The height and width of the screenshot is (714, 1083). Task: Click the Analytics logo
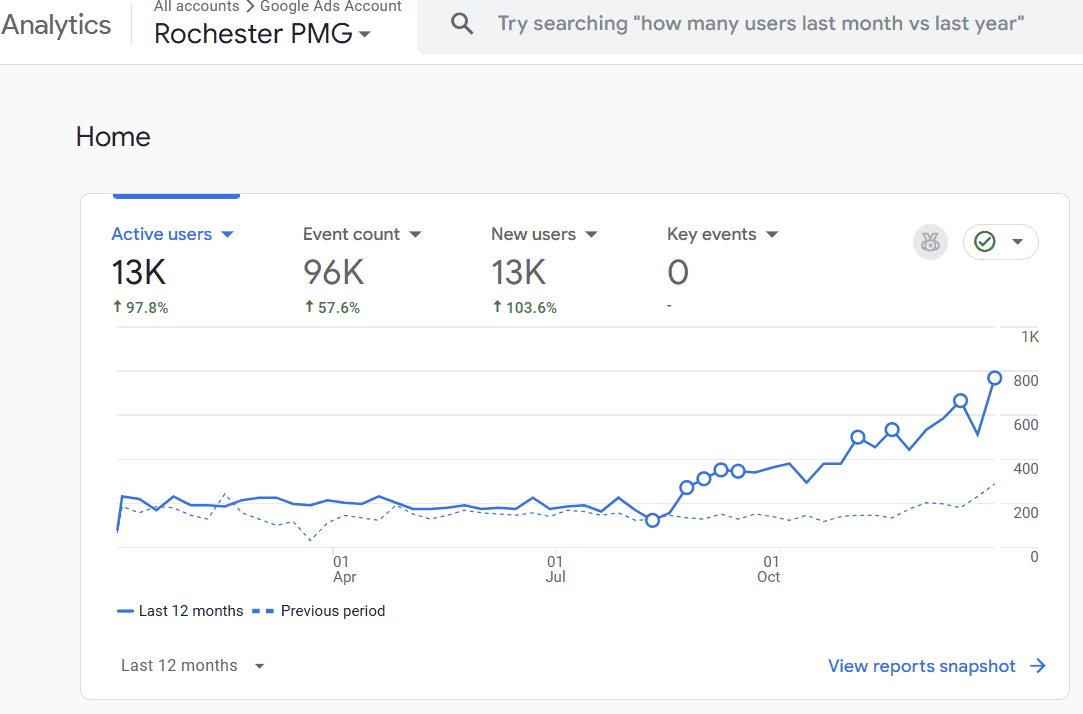coord(55,25)
